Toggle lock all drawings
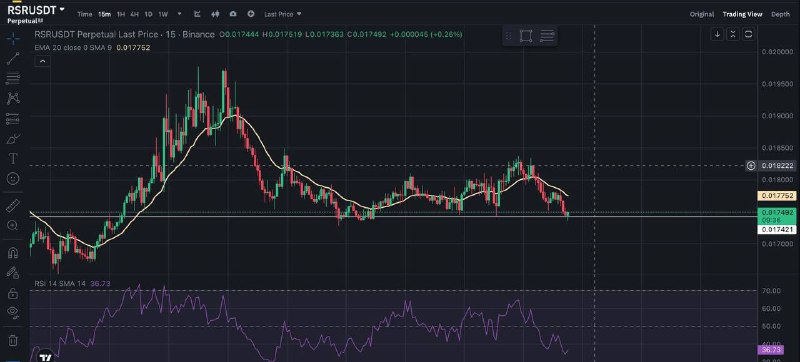800x362 pixels. point(13,293)
